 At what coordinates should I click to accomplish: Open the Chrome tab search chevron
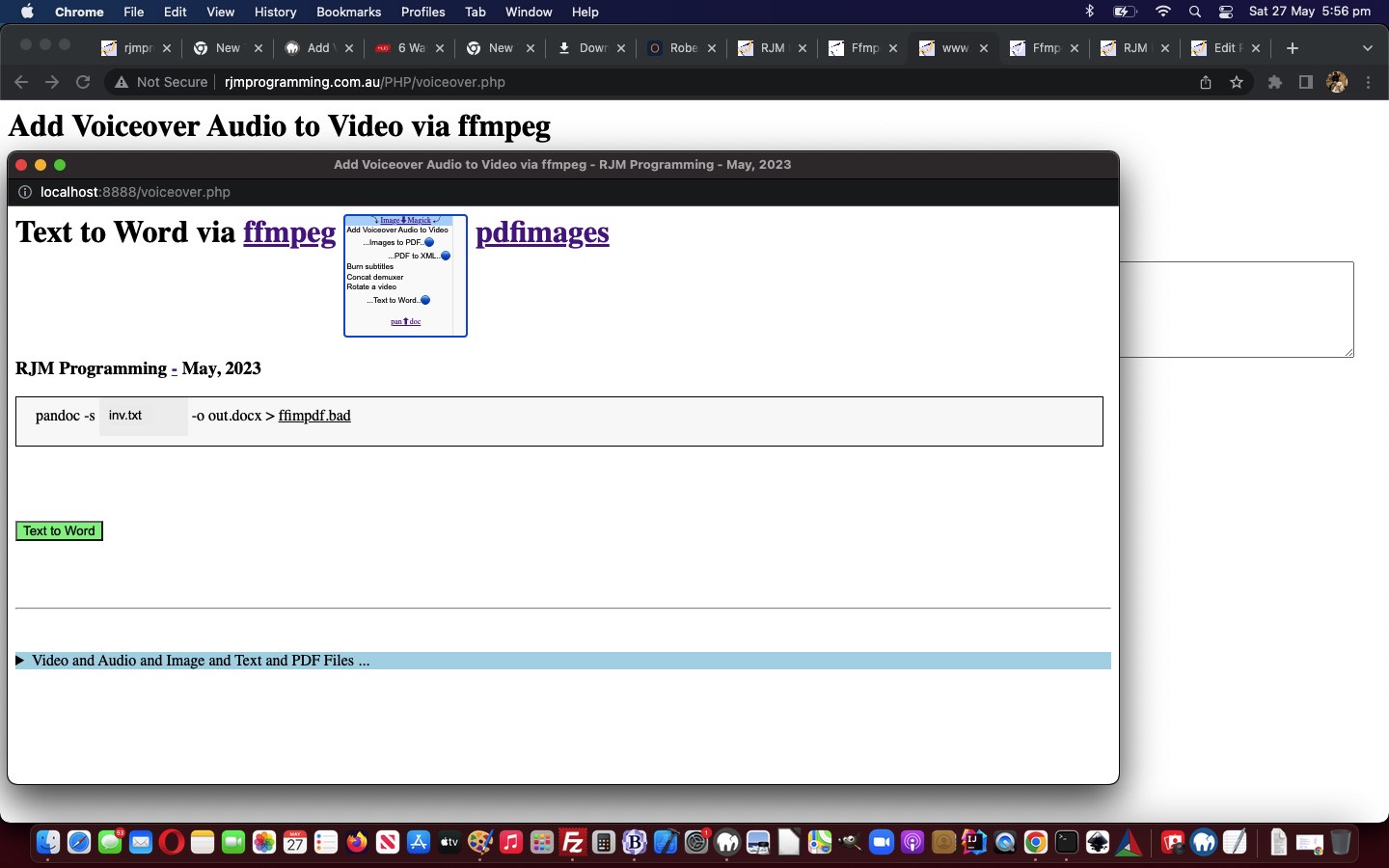click(x=1367, y=48)
